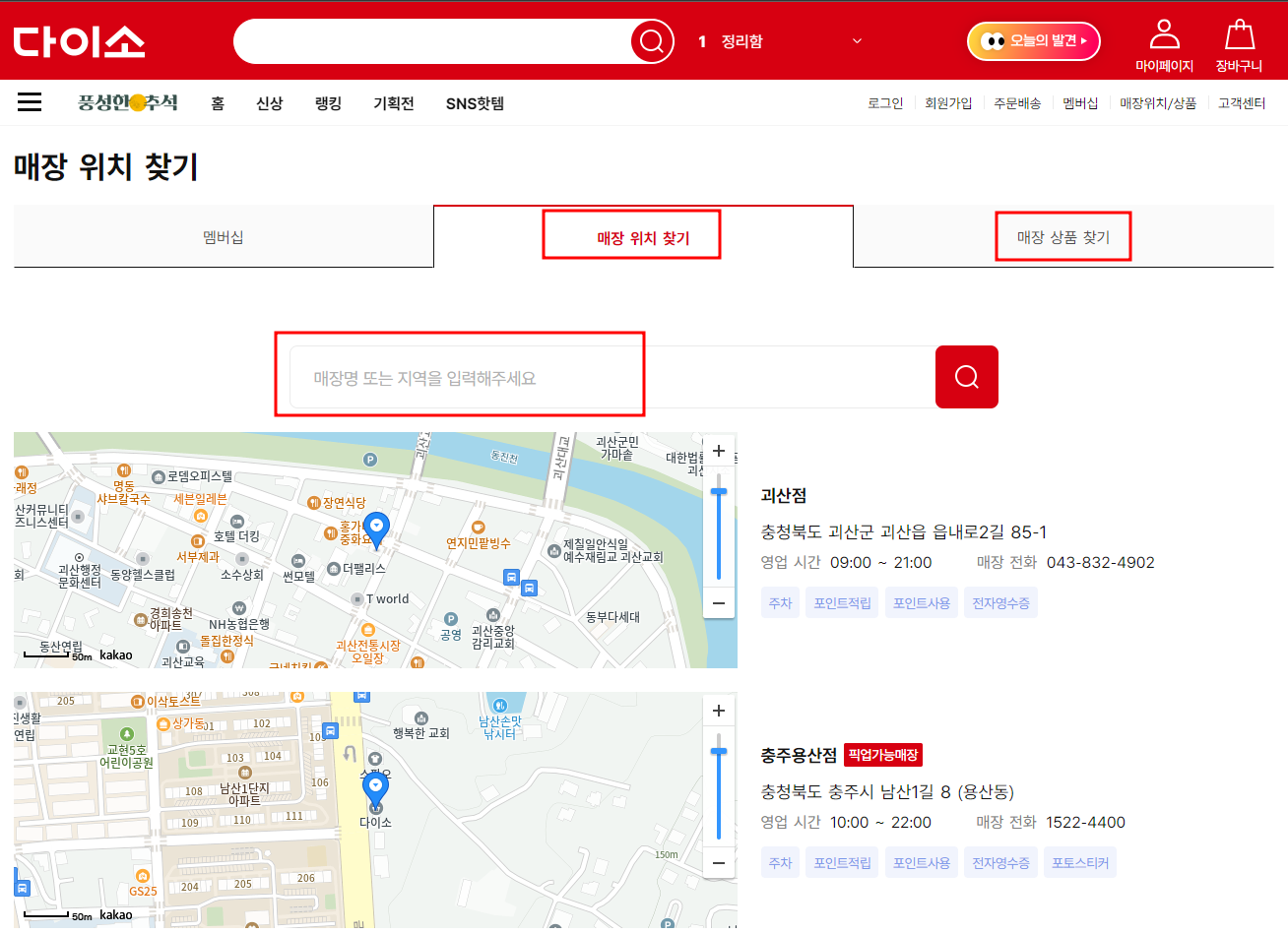Zoom in on the 괴산점 map with plus button

[x=718, y=451]
